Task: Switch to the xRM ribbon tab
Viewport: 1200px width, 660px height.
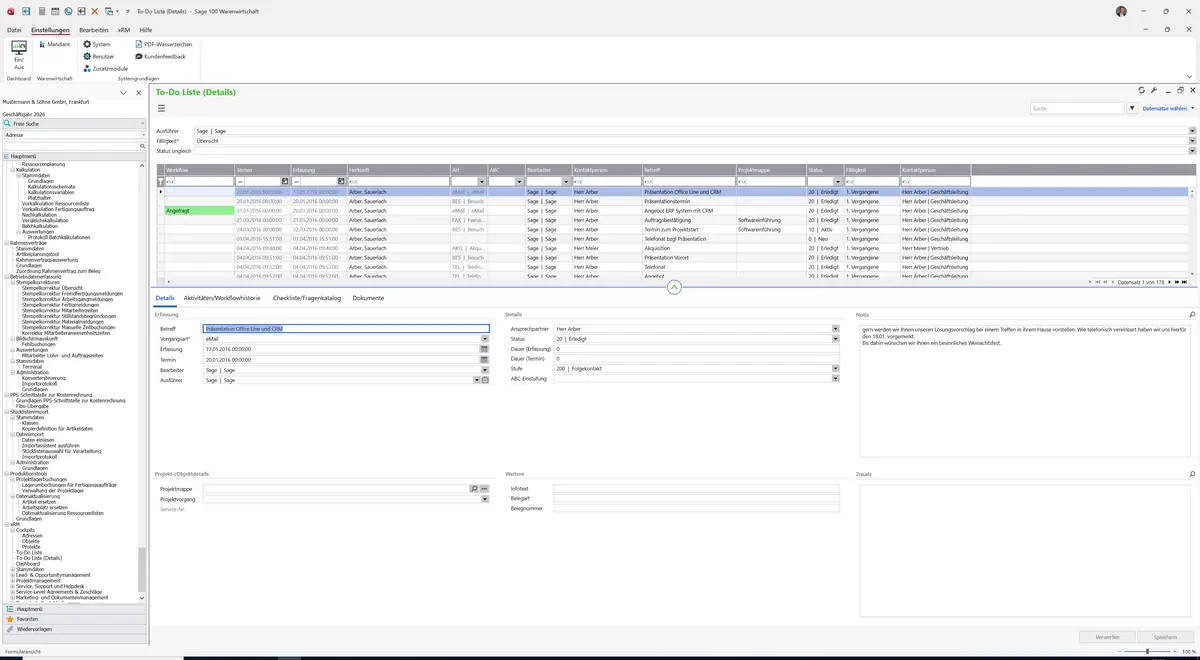Action: tap(124, 30)
